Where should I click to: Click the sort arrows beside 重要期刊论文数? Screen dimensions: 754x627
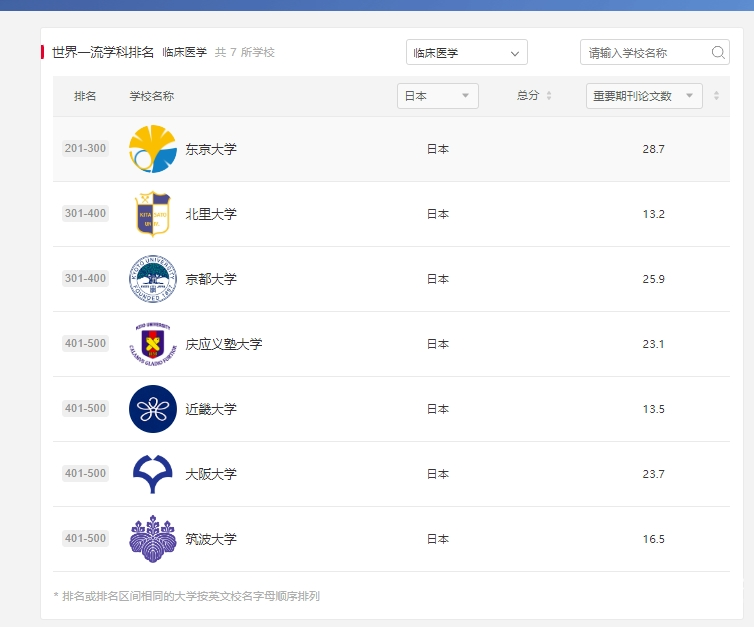[x=716, y=96]
